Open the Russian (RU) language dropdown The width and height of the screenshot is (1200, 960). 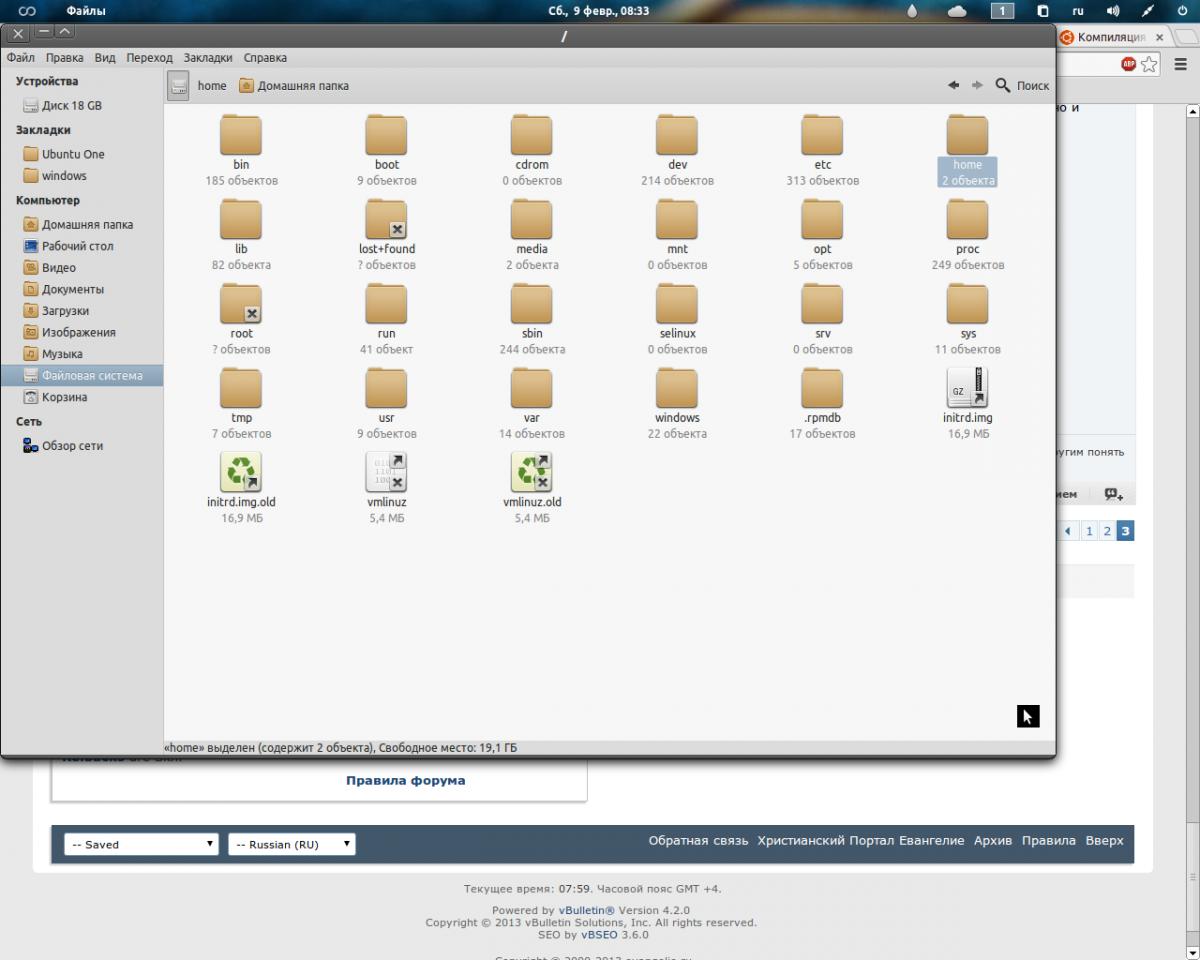pos(291,844)
